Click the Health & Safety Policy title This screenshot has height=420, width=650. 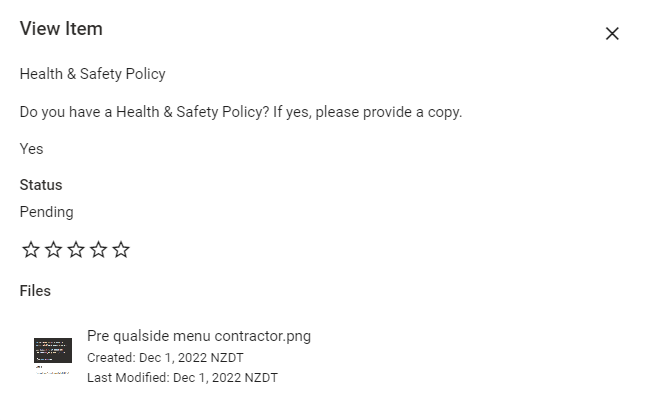[x=92, y=74]
